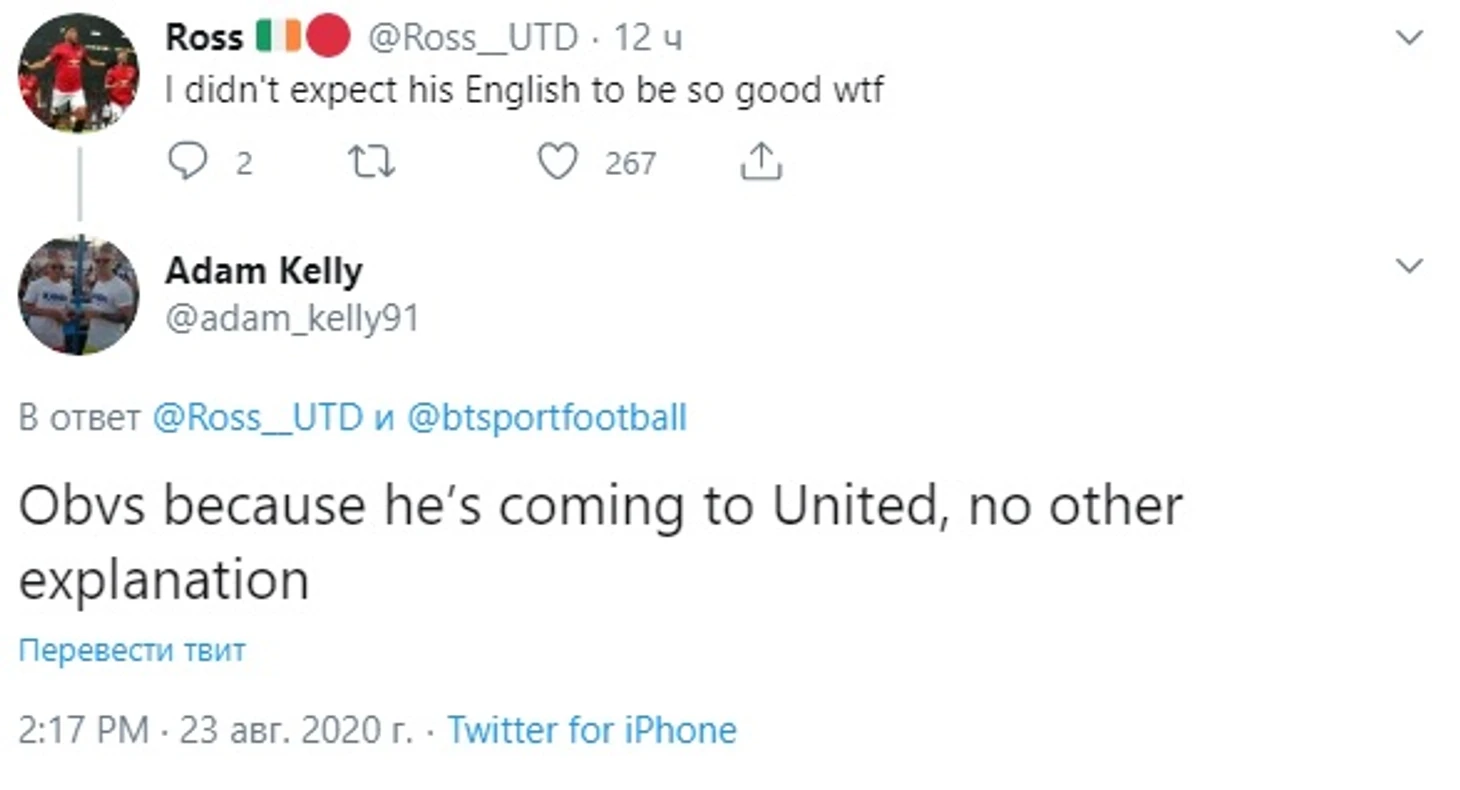Image resolution: width=1460 pixels, height=790 pixels.
Task: Open @Ross__UTD mention in the reply line
Action: point(257,417)
